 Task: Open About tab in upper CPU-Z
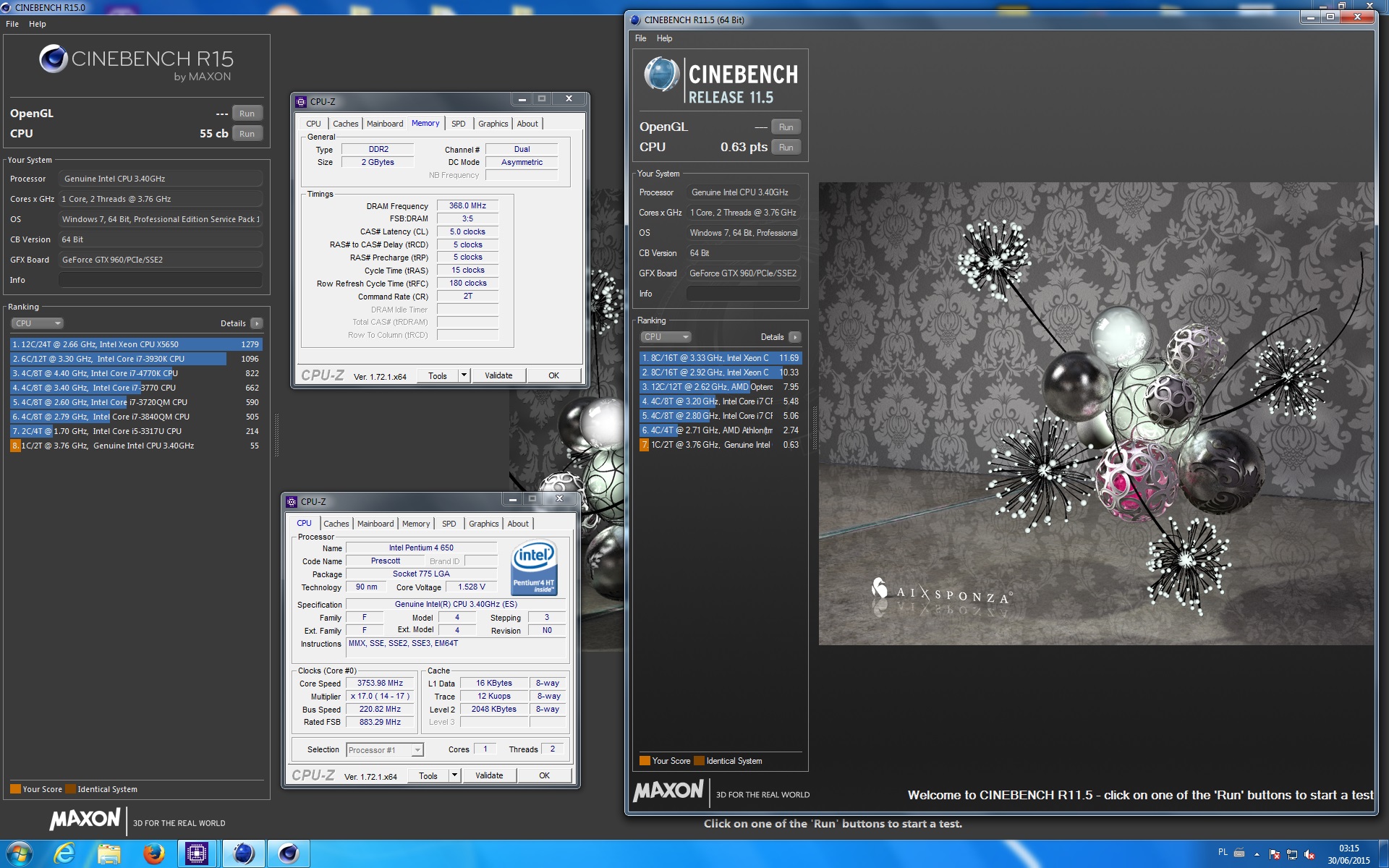(527, 124)
